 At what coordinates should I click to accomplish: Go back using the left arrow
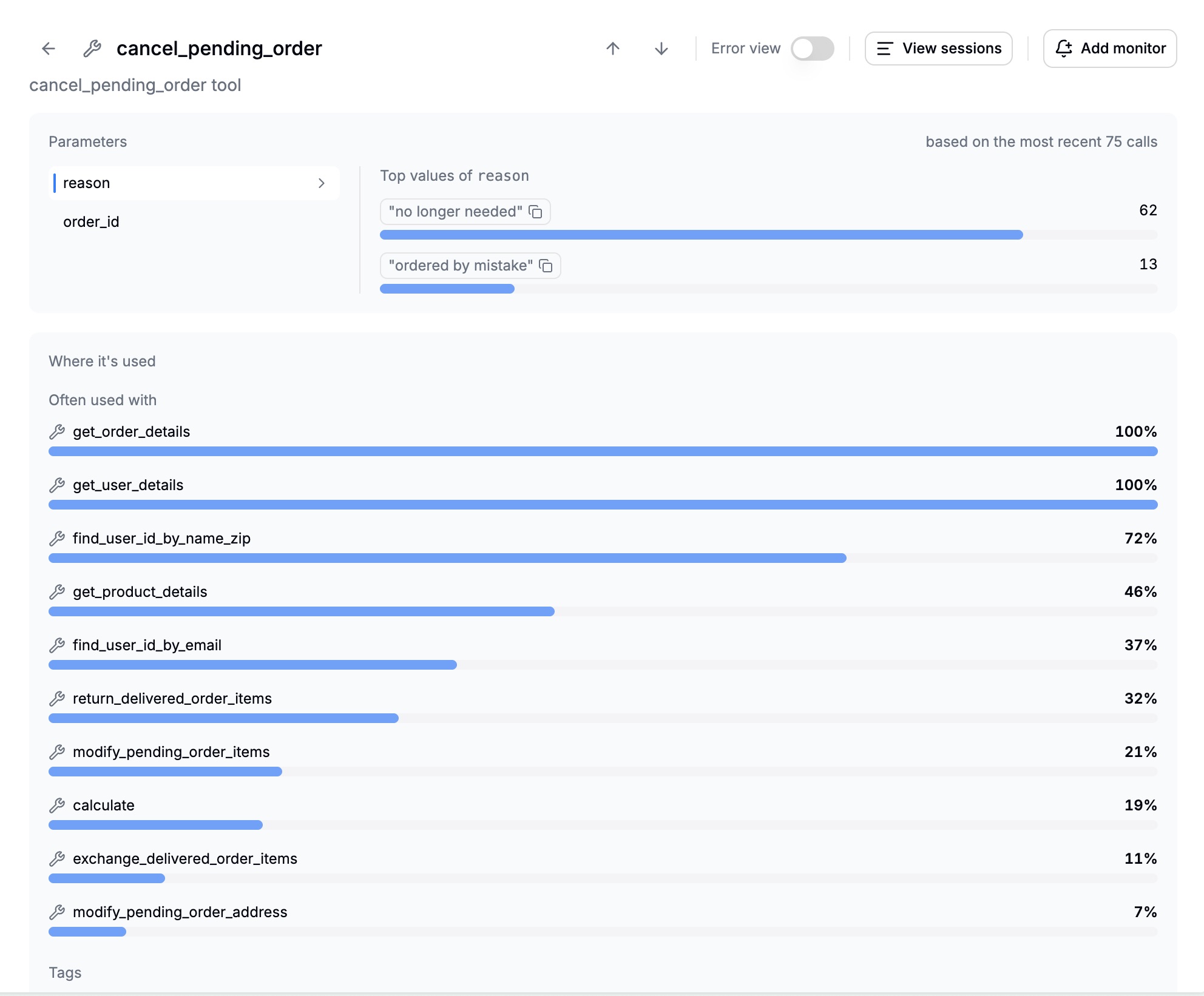point(49,49)
